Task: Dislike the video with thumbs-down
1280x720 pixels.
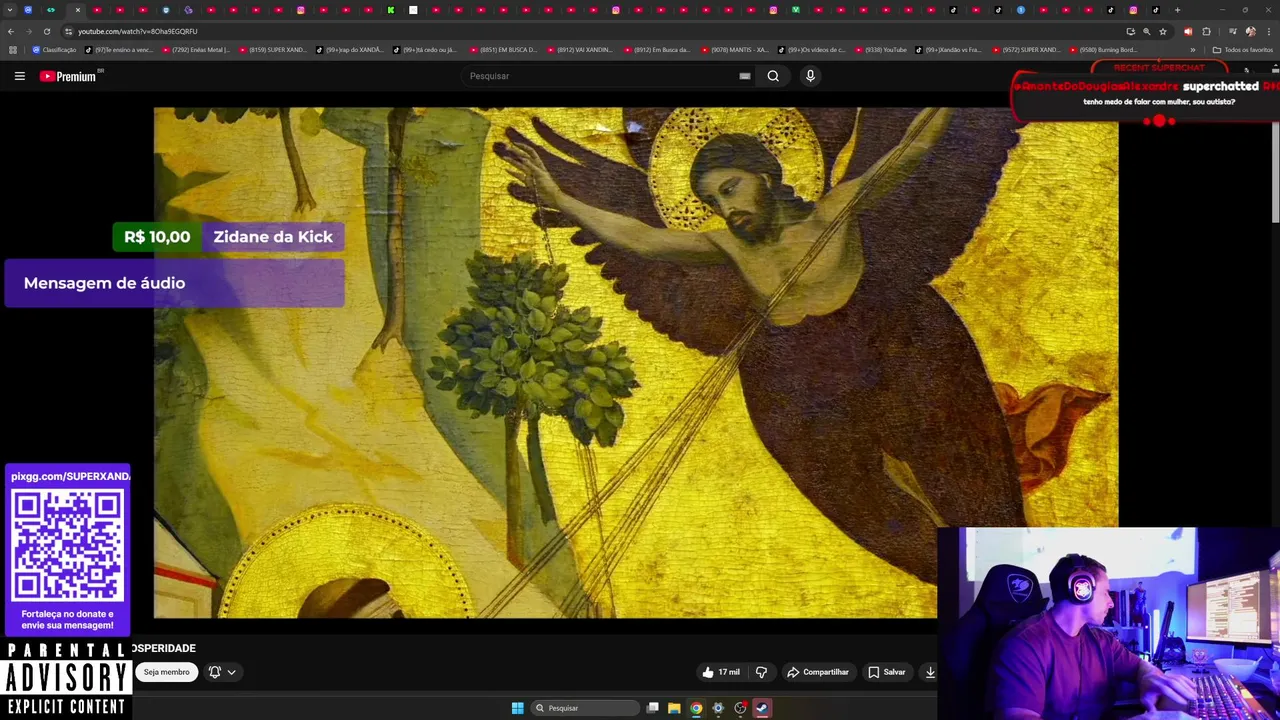Action: (x=761, y=672)
